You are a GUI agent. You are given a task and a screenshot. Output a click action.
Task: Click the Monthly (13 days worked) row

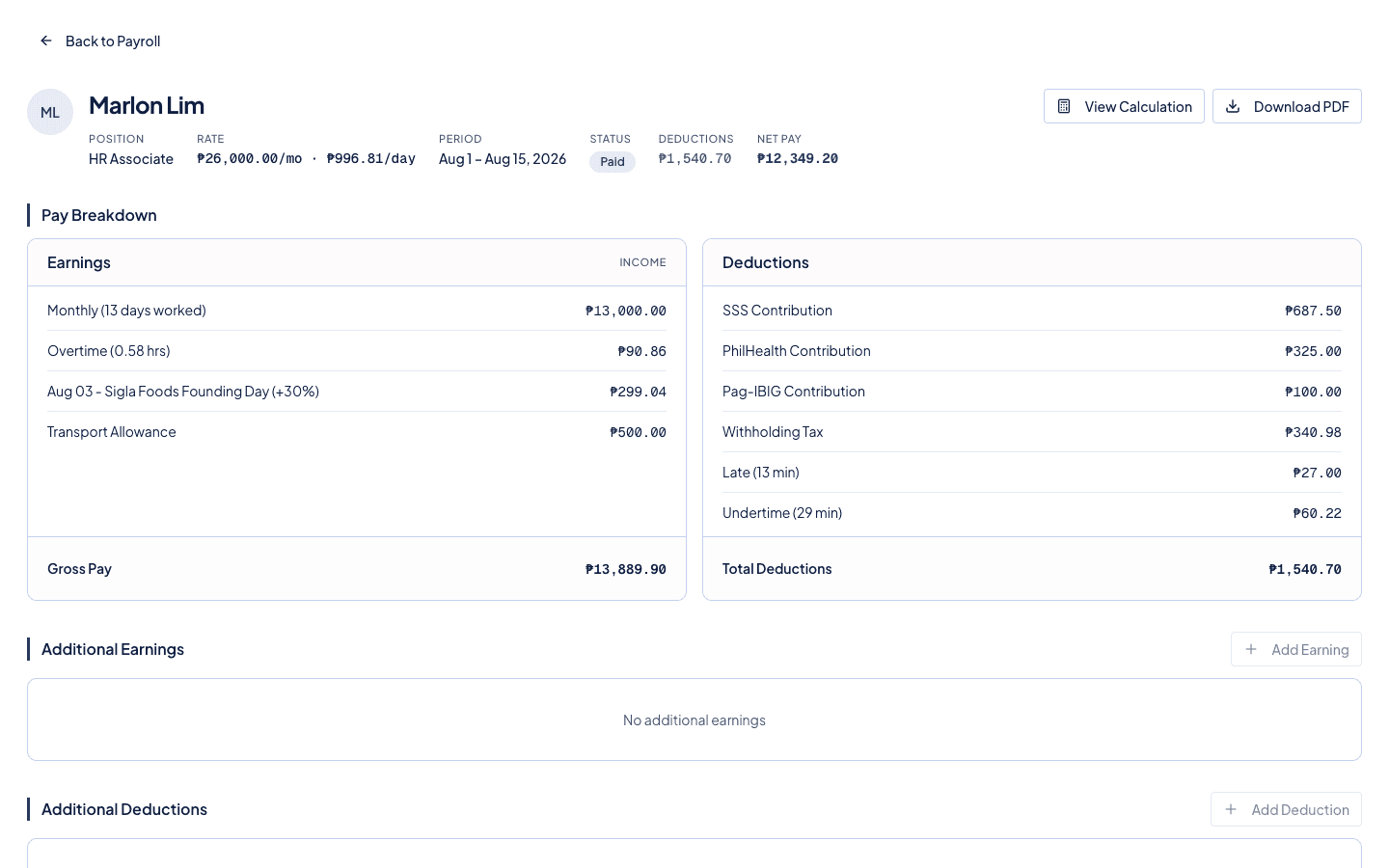(357, 311)
